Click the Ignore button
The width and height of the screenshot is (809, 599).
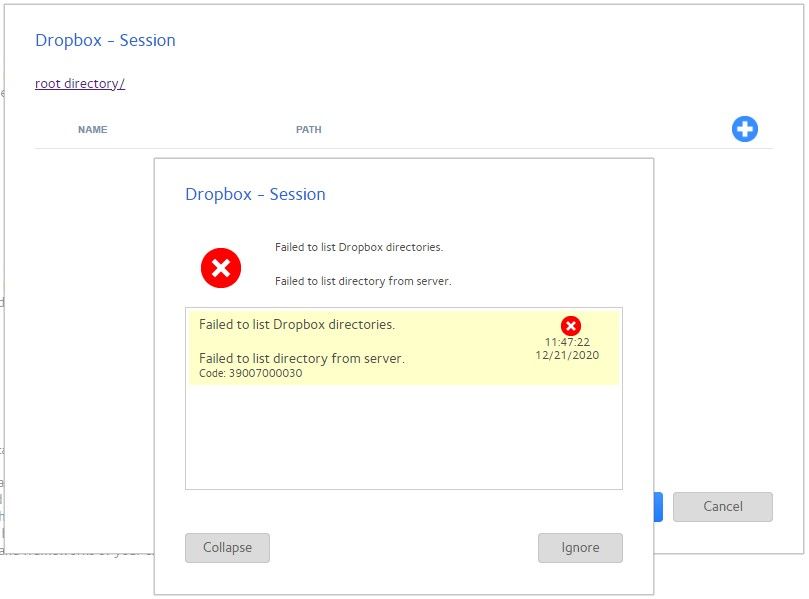pos(580,547)
